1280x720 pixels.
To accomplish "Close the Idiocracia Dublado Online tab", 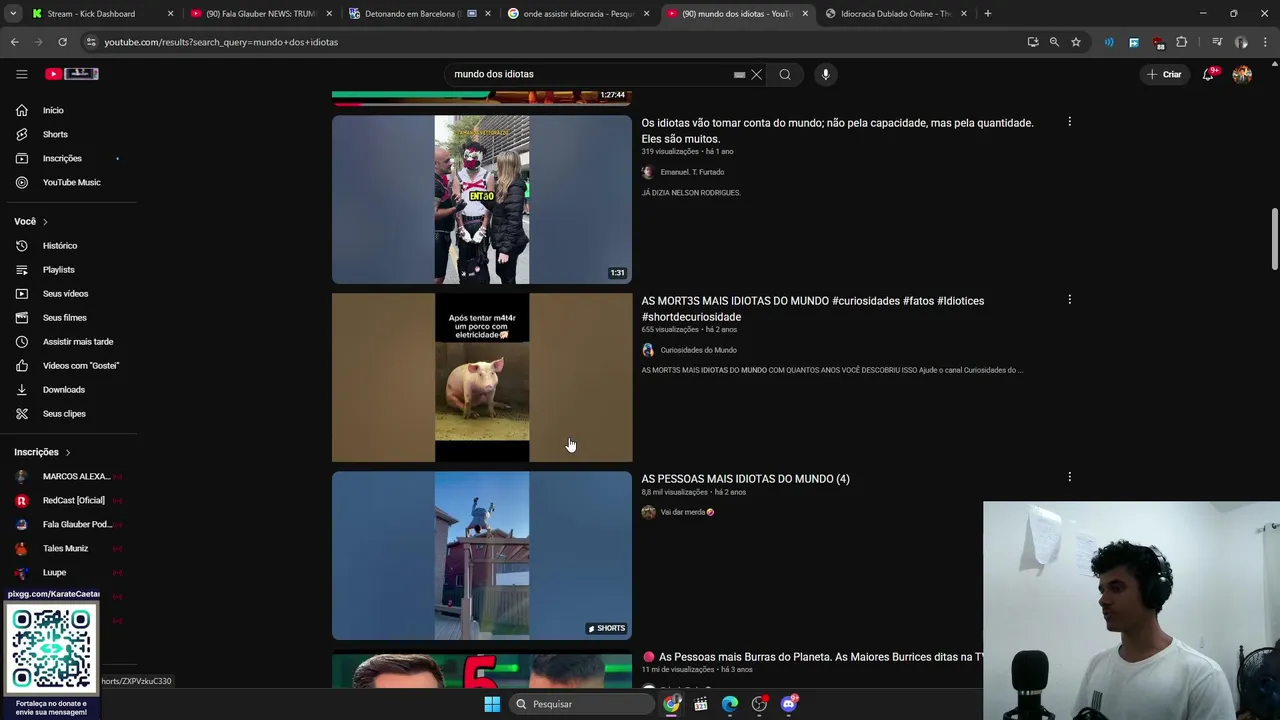I will (964, 14).
